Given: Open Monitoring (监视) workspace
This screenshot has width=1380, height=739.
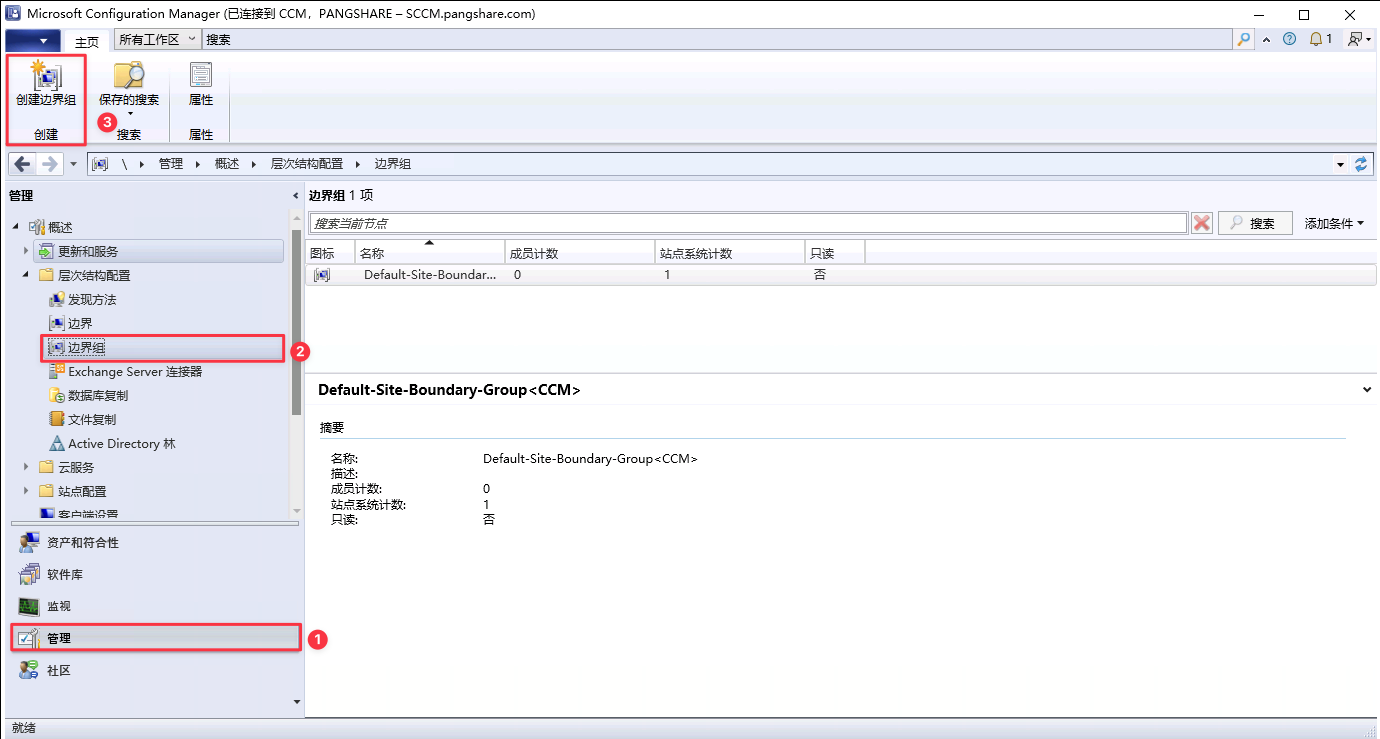Looking at the screenshot, I should 154,606.
